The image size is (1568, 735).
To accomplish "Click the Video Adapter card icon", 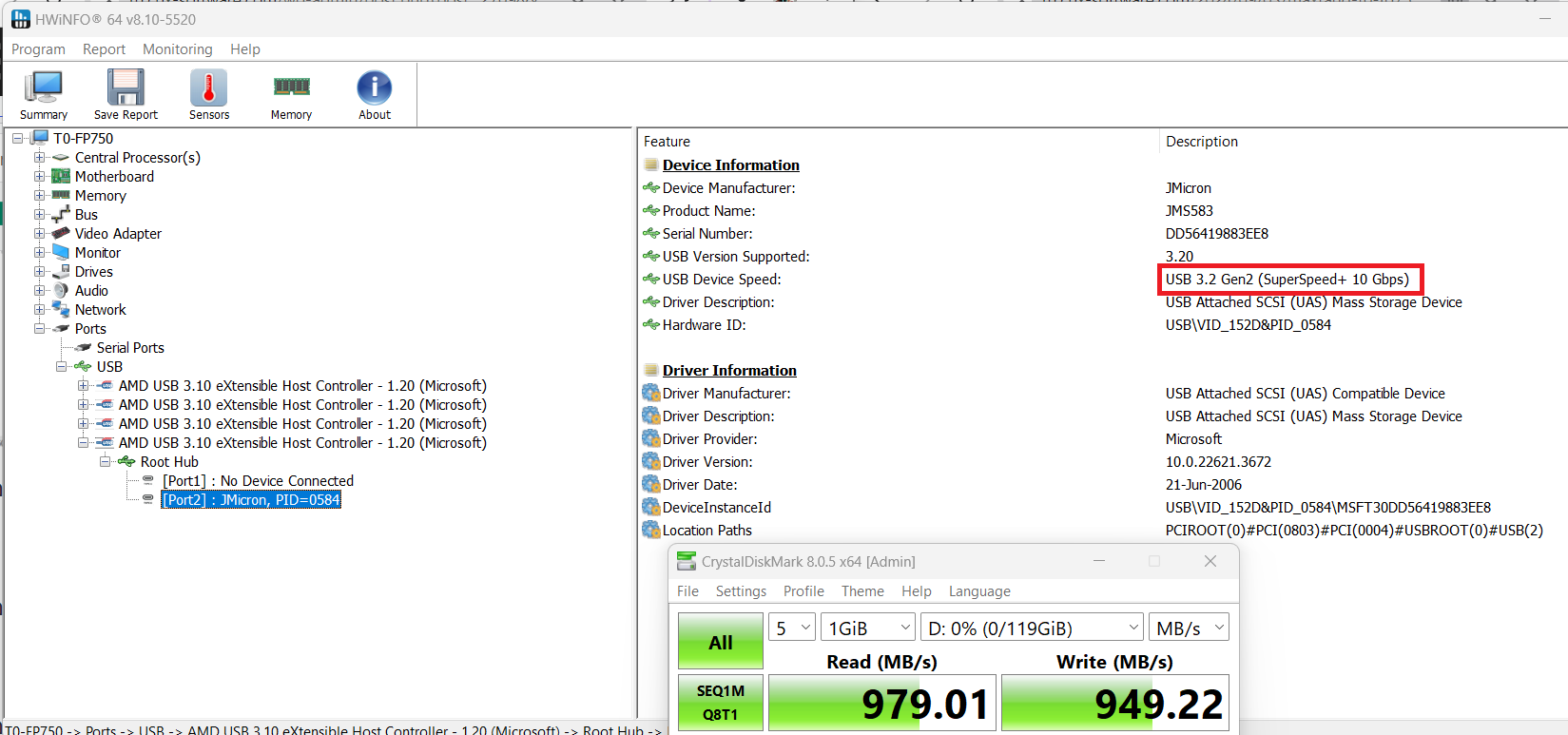I will coord(61,233).
